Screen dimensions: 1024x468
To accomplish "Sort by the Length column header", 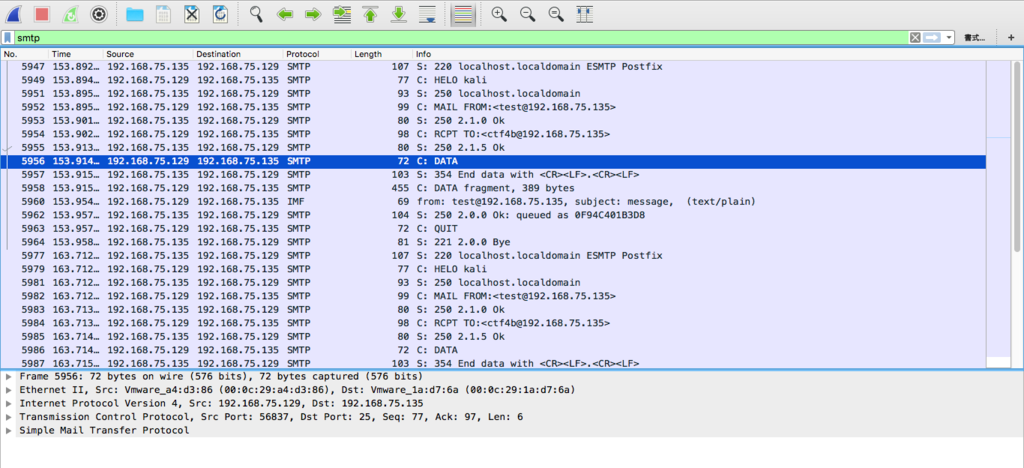I will tap(381, 54).
